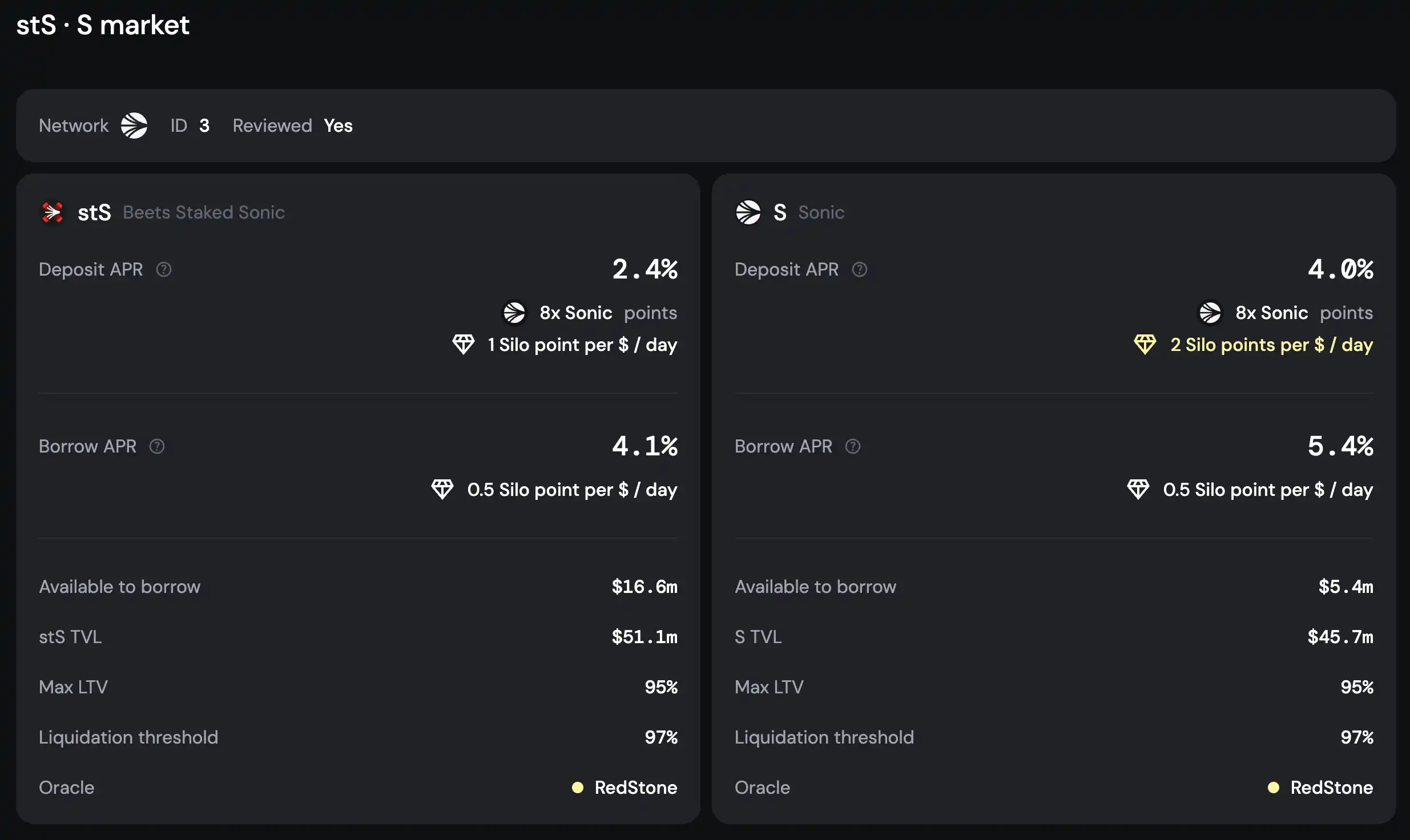Click the stS Beets token icon
Screen dimensions: 1410x840
pyautogui.click(x=53, y=212)
